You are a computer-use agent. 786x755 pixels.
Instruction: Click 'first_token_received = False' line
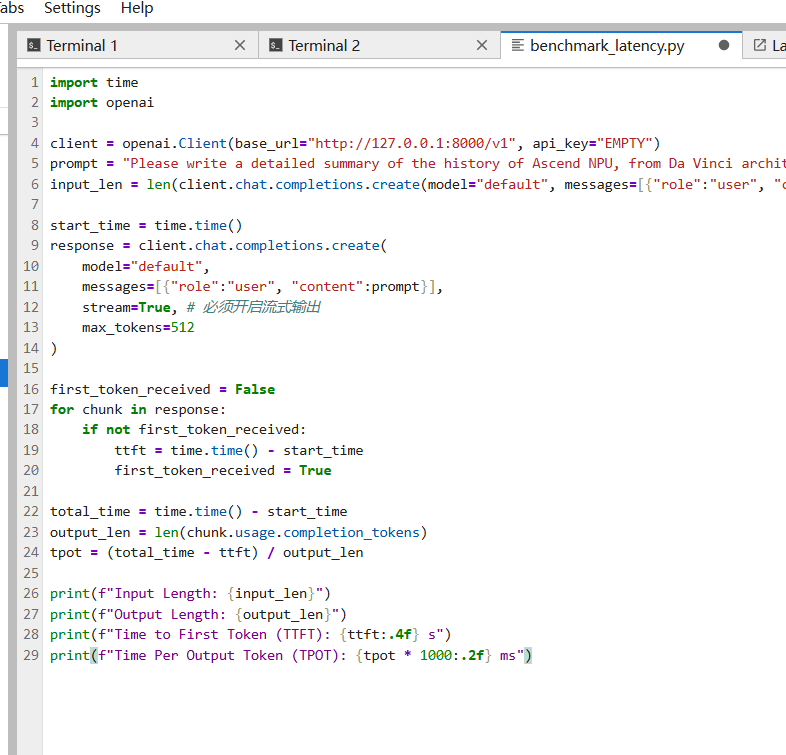(x=162, y=390)
